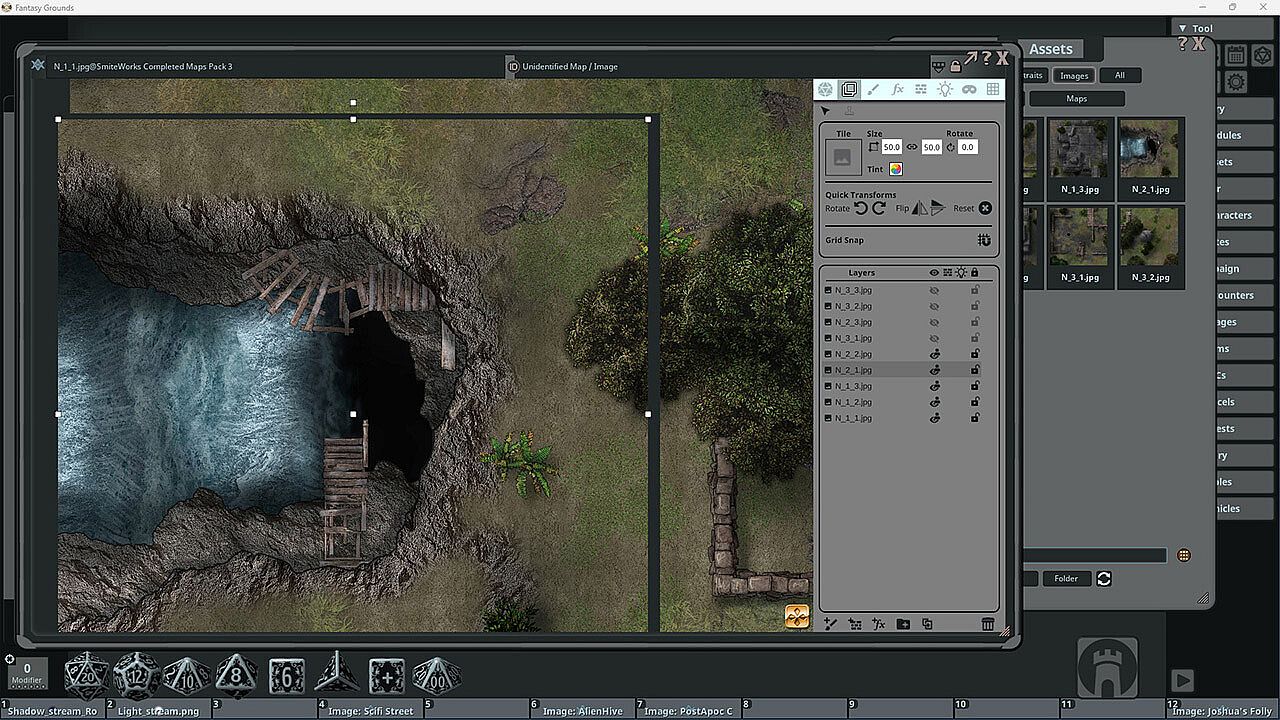Open the lighting bulb tab
1280x720 pixels.
pyautogui.click(x=945, y=90)
